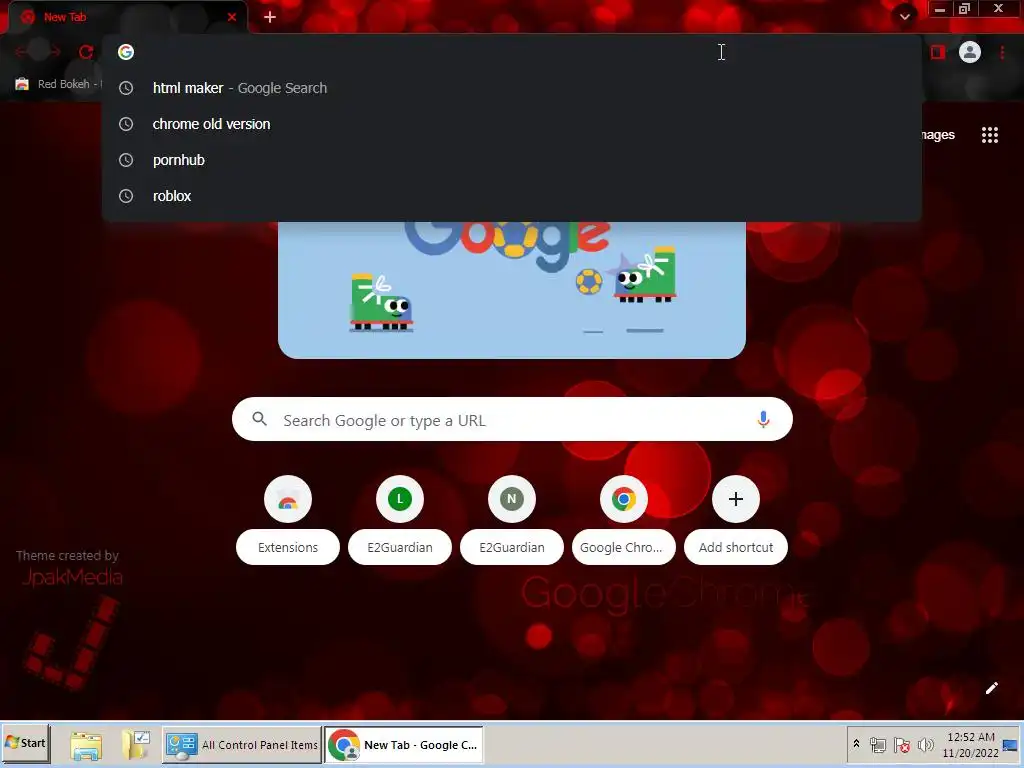
Task: Click the back arrow navigation button
Action: coord(21,52)
